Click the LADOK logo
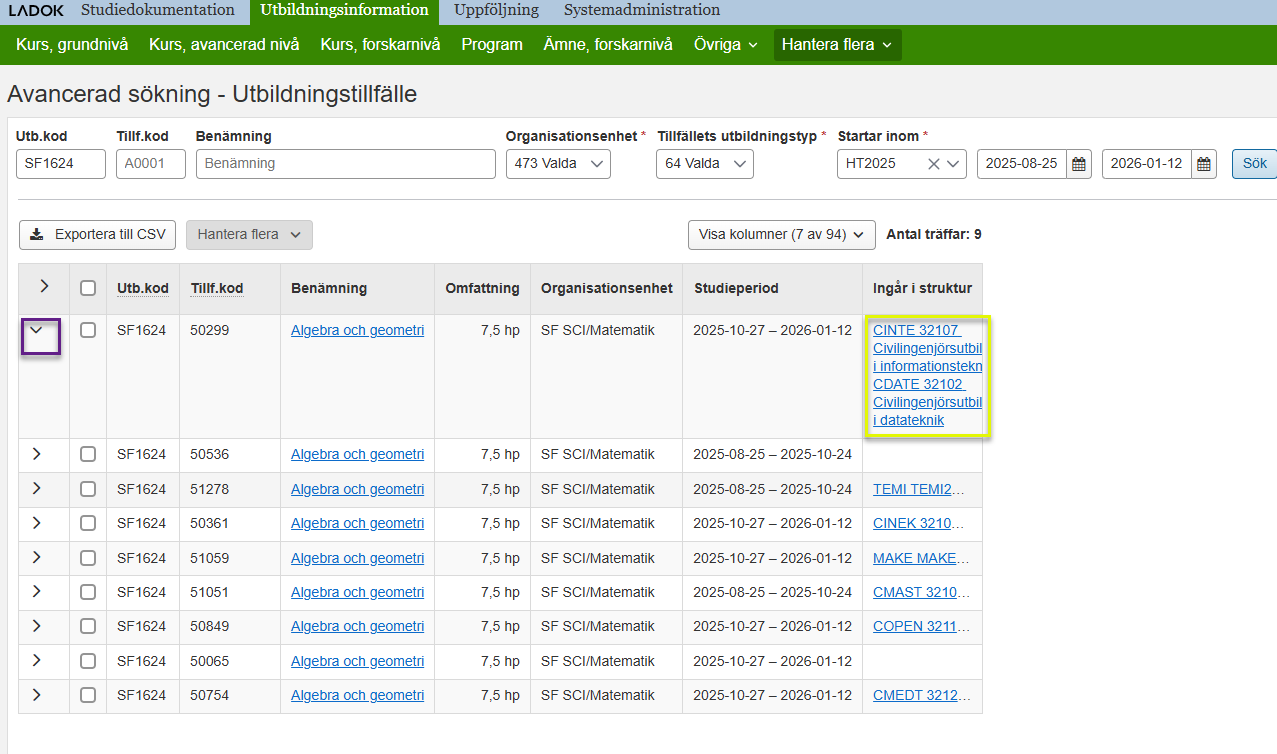1277x754 pixels. [x=36, y=11]
